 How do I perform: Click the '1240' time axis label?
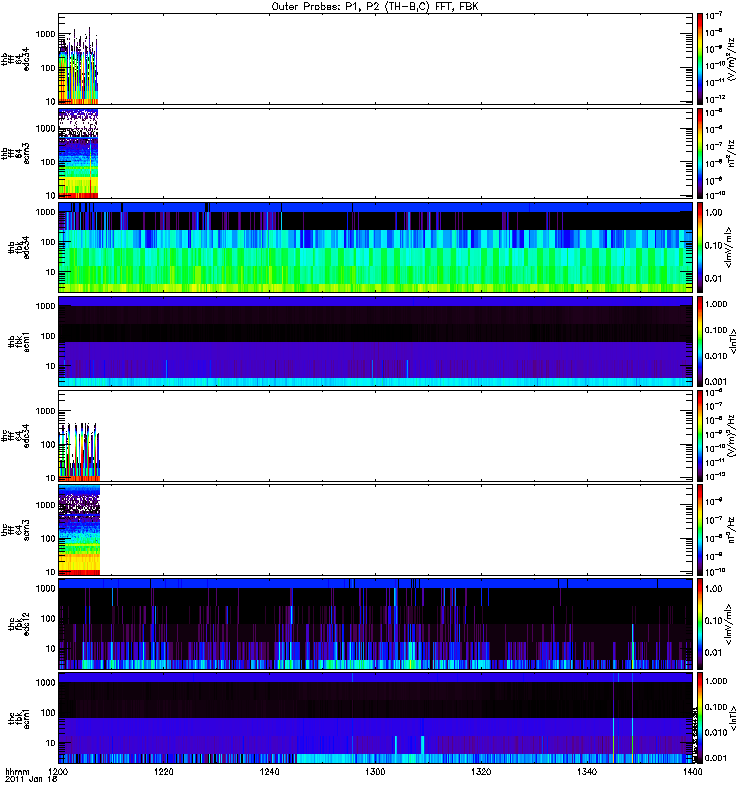(269, 771)
